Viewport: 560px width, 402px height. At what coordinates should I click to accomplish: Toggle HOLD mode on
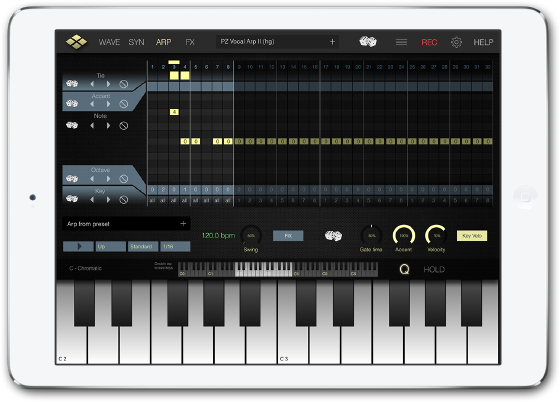(434, 270)
